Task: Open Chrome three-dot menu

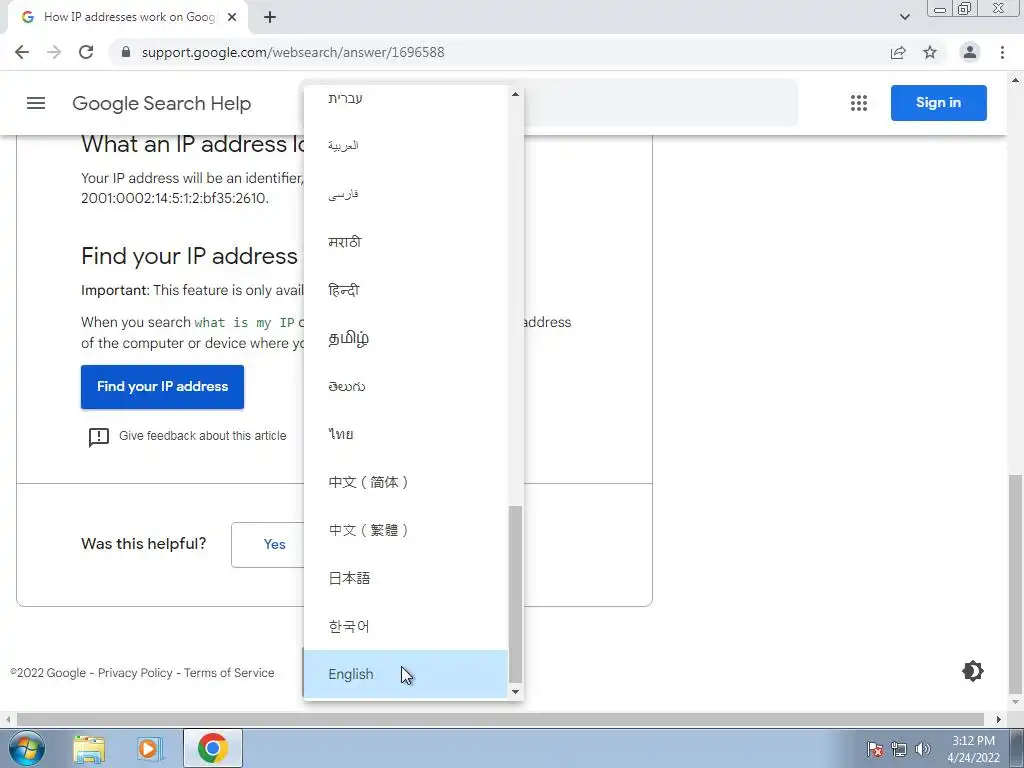Action: (x=1002, y=52)
